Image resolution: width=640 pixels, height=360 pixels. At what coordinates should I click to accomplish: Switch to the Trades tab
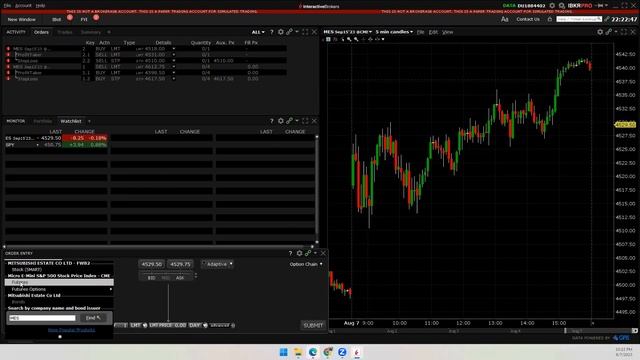pyautogui.click(x=64, y=32)
